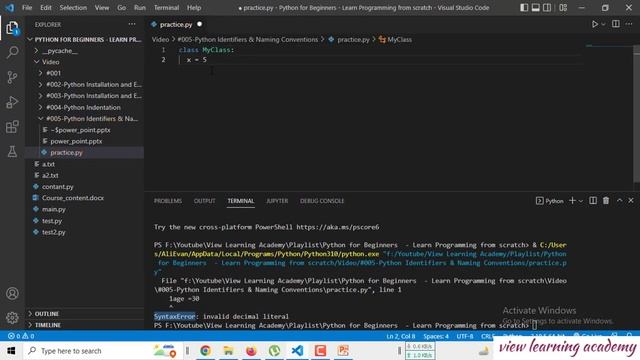Image resolution: width=640 pixels, height=360 pixels.
Task: Click MyClass breadcrumb item
Action: pyautogui.click(x=396, y=40)
